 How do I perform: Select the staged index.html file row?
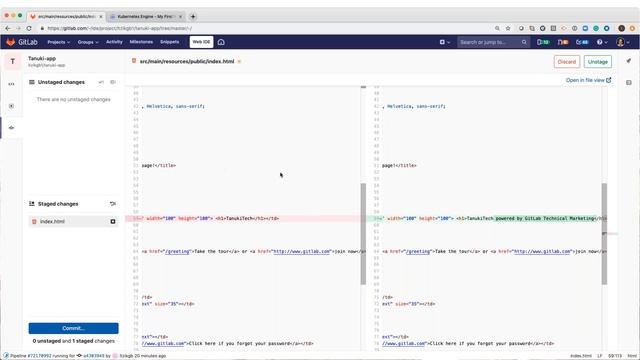pos(73,222)
